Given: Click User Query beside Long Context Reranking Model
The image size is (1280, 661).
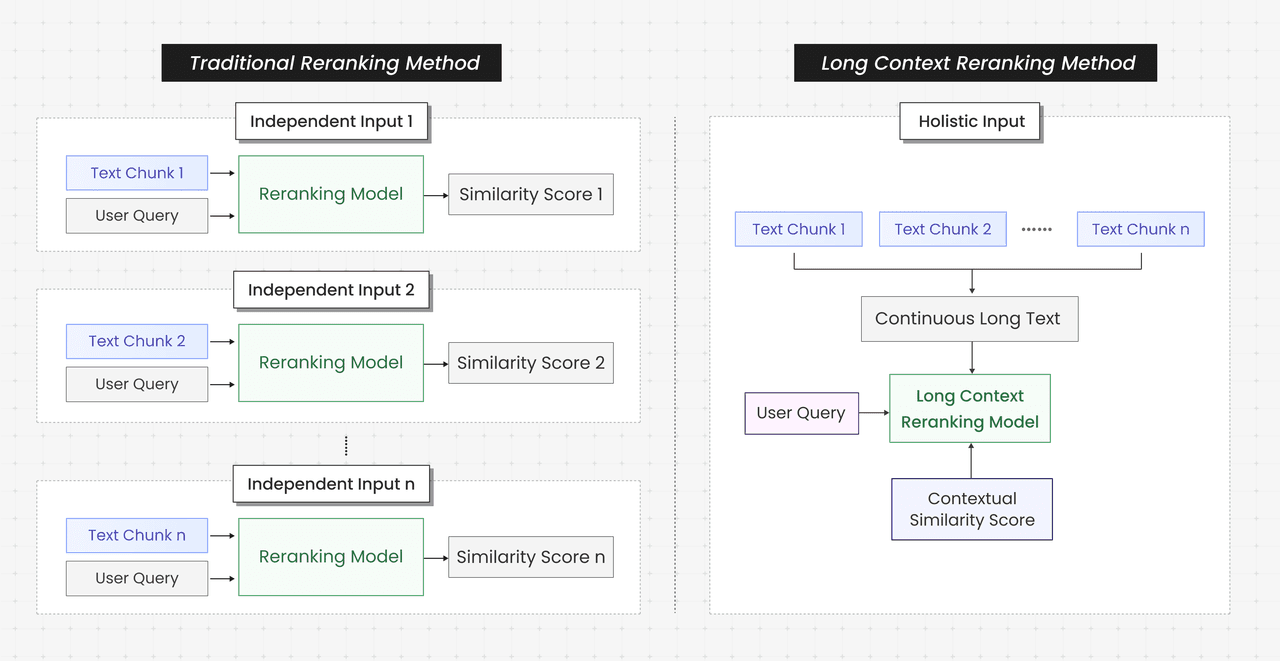Looking at the screenshot, I should 801,413.
